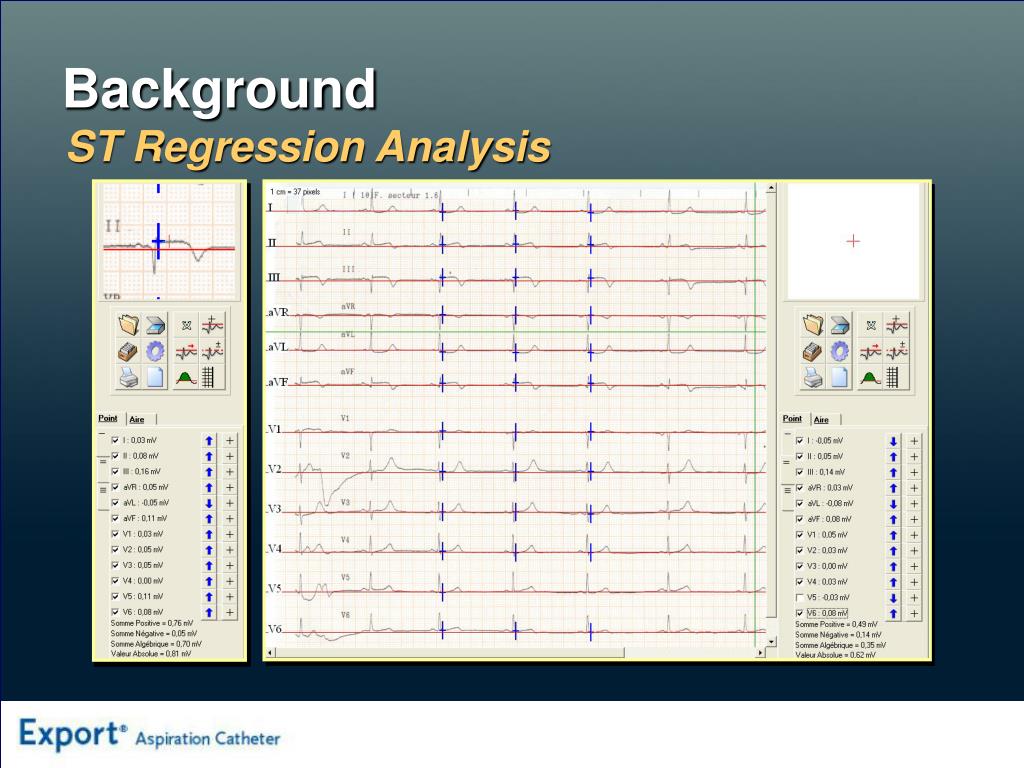Click plus button beside 'V4 : 0,00 mV'

point(230,581)
